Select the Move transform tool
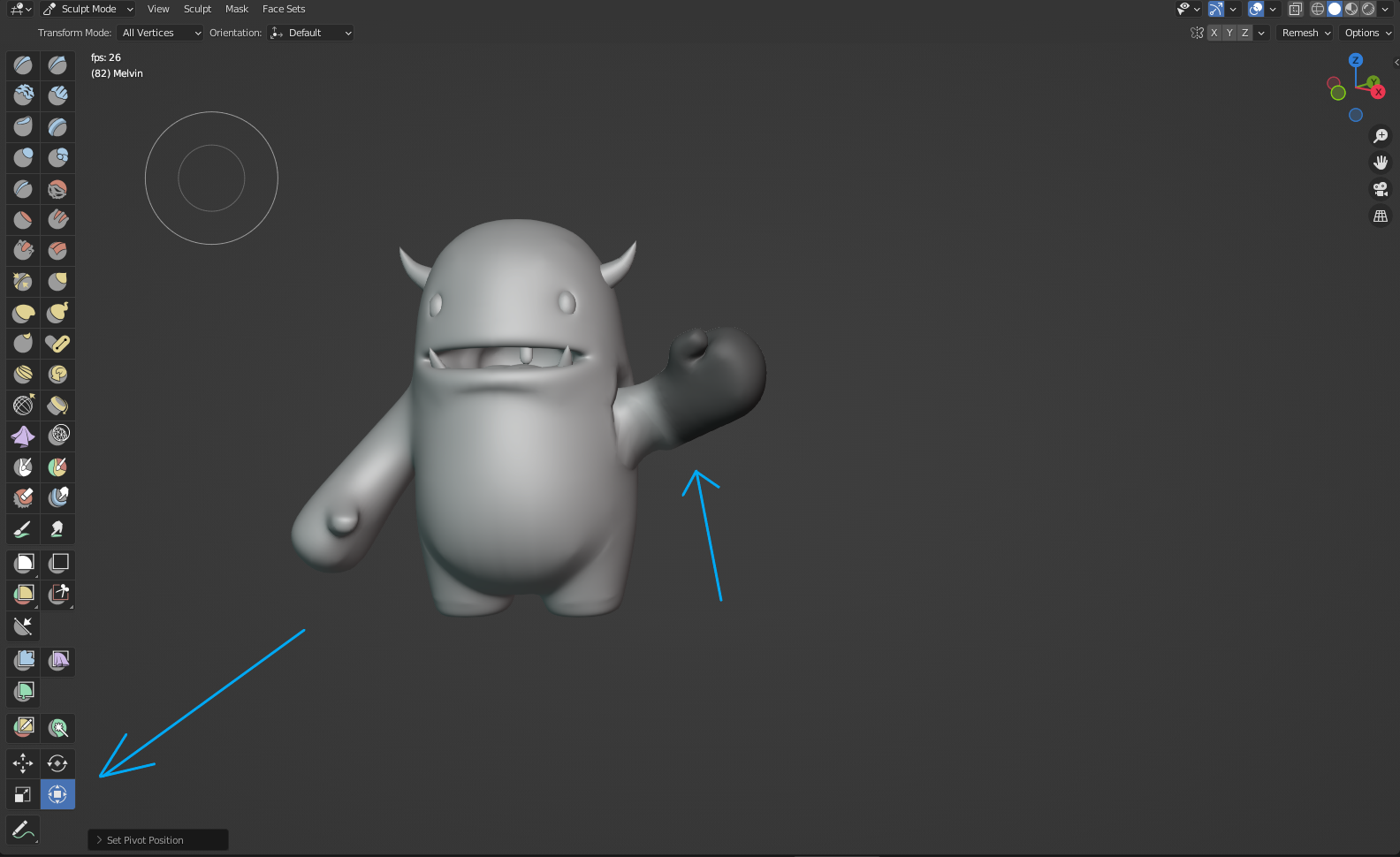 23,763
